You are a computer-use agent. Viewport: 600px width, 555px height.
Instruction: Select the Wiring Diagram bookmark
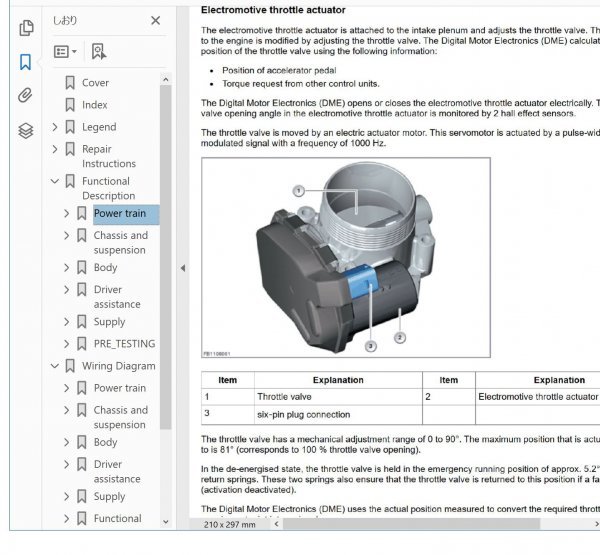(x=119, y=366)
